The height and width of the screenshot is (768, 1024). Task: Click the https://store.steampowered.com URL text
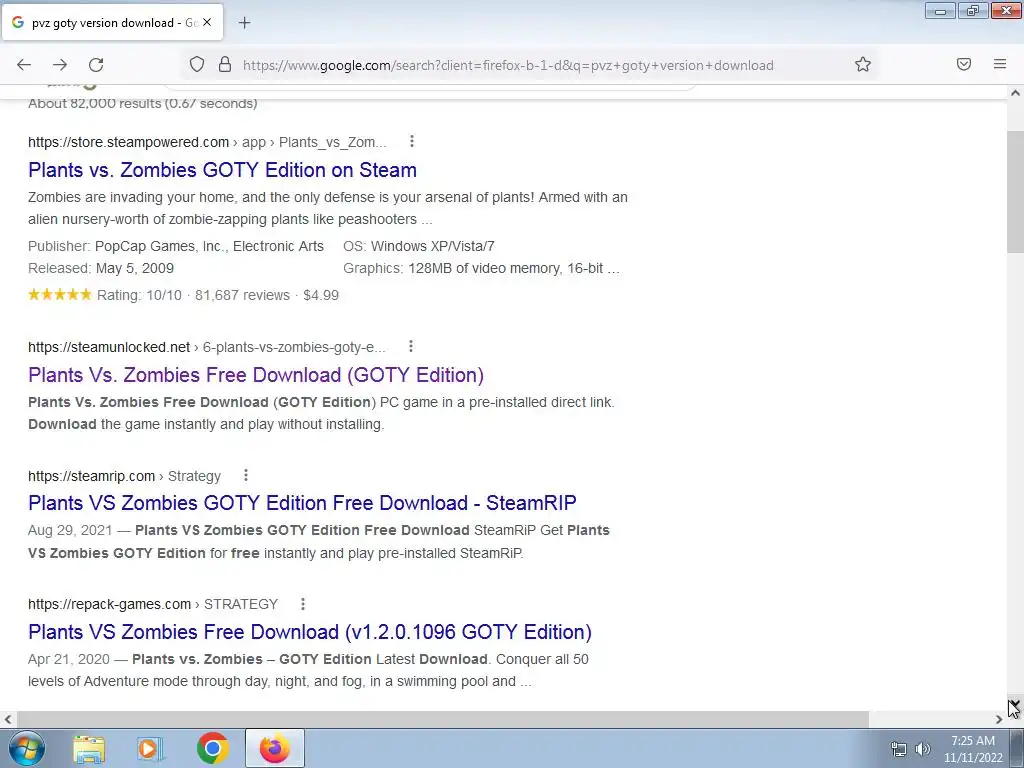pos(129,142)
